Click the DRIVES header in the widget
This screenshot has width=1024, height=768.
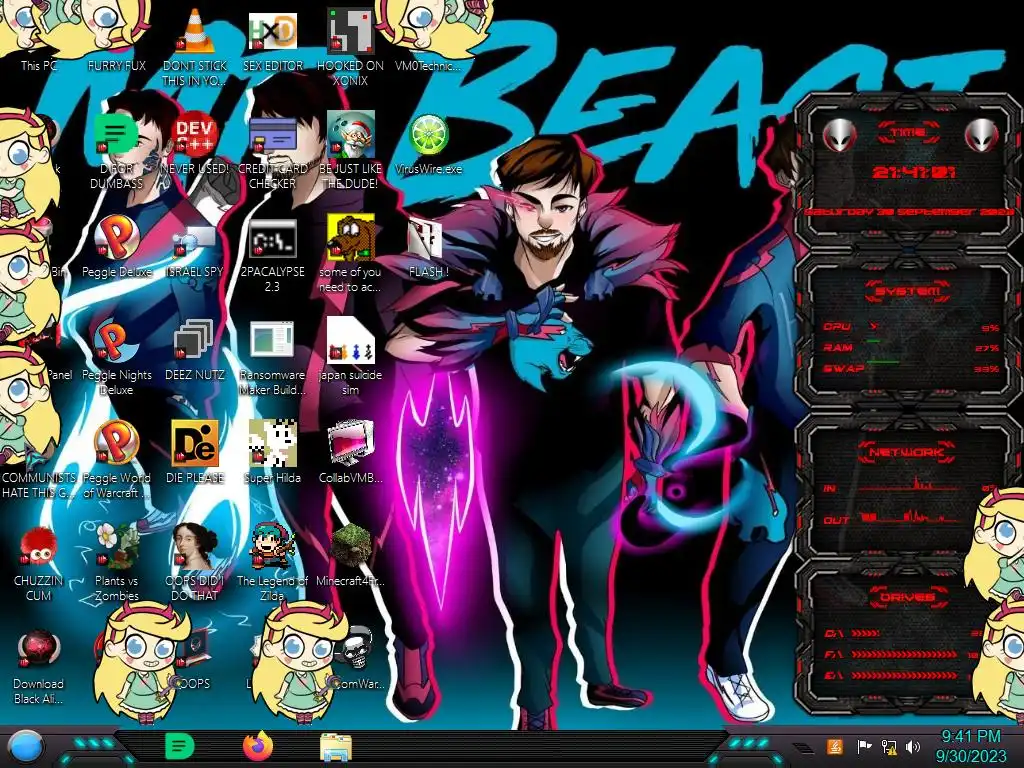pos(908,597)
